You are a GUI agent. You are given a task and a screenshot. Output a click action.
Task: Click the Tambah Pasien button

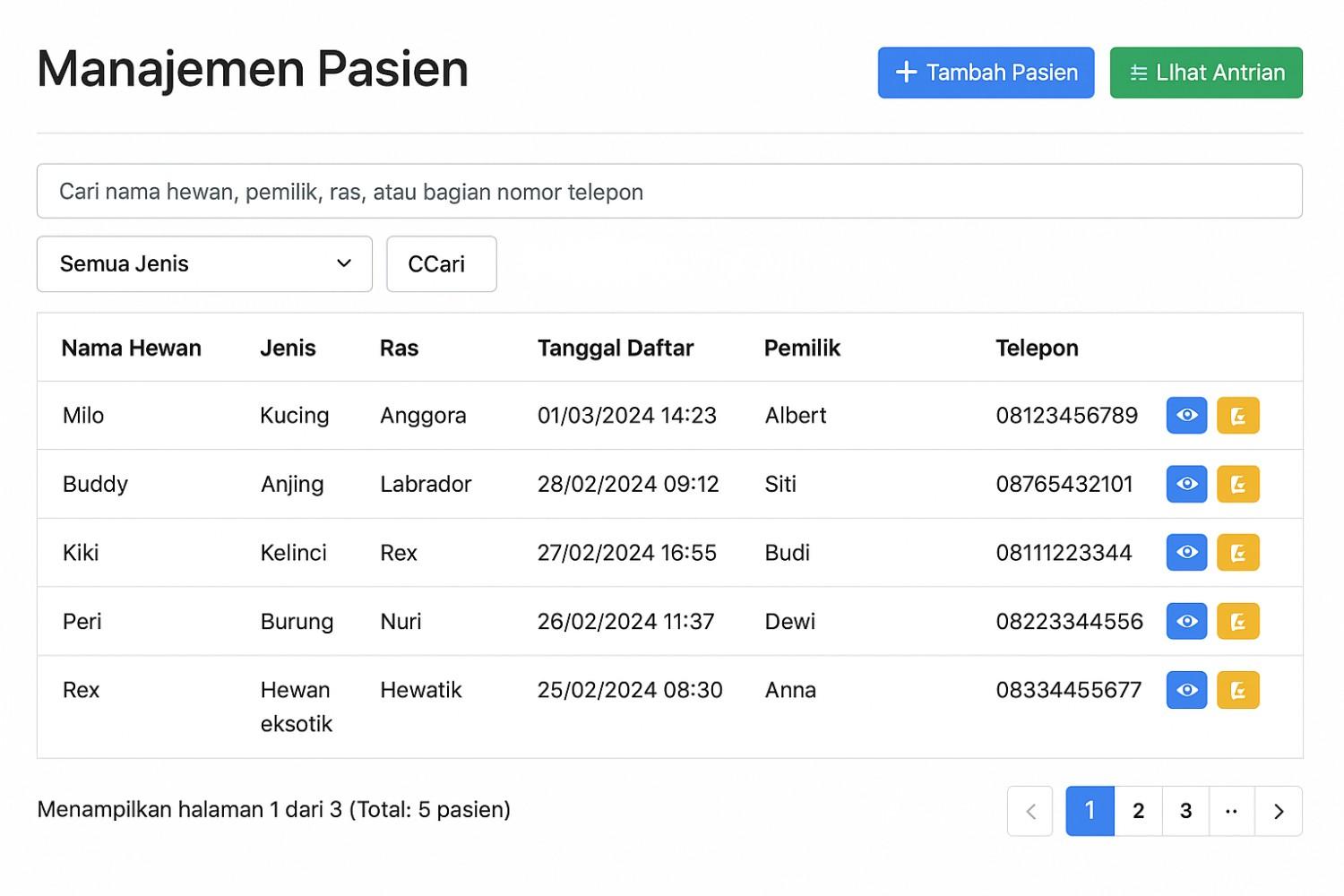pyautogui.click(x=986, y=72)
